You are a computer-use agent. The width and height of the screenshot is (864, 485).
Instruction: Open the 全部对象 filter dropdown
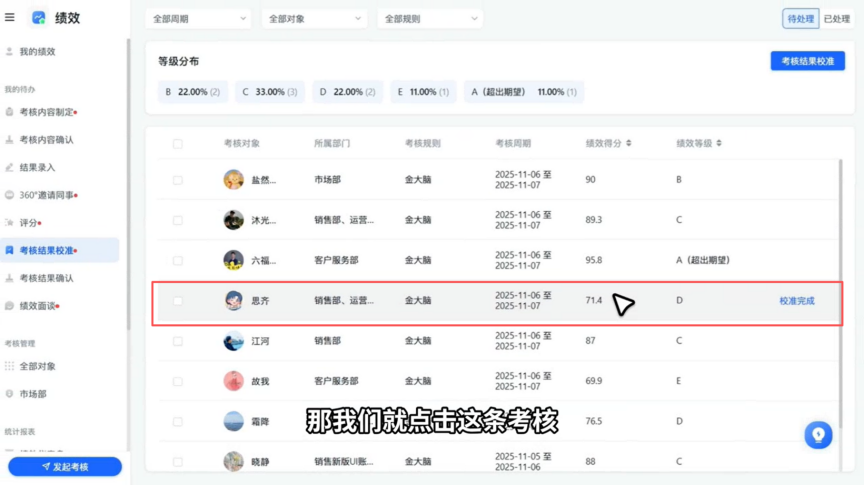pyautogui.click(x=314, y=19)
